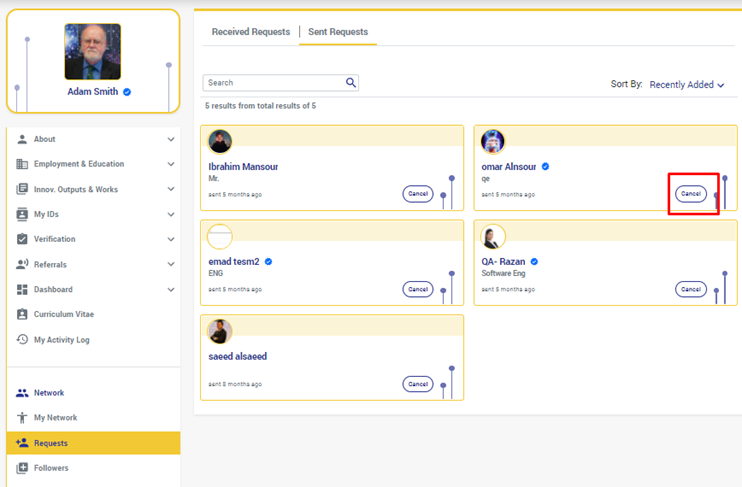
Task: Expand the Innov. Outputs & Works chevron
Action: coord(170,190)
